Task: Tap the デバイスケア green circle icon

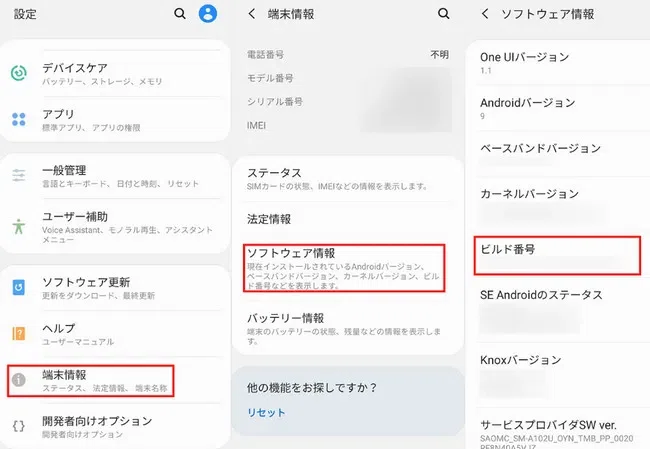Action: click(19, 73)
